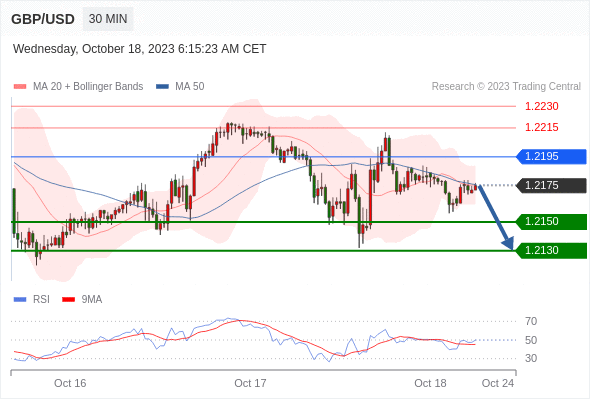Click the Research © 2023 Trading Central credit
Viewport: 590px width, 400px height.
[x=506, y=87]
